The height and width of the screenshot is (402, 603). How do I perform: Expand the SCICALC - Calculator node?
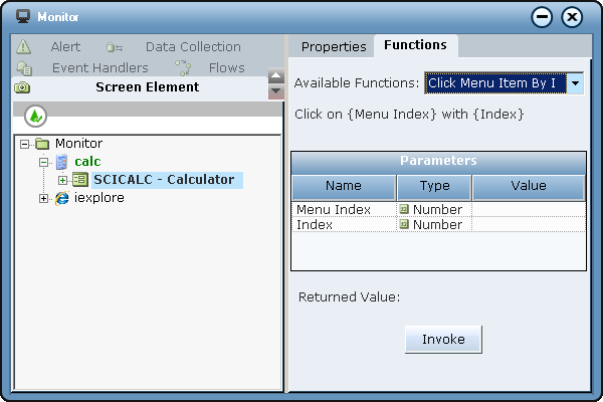pos(62,180)
